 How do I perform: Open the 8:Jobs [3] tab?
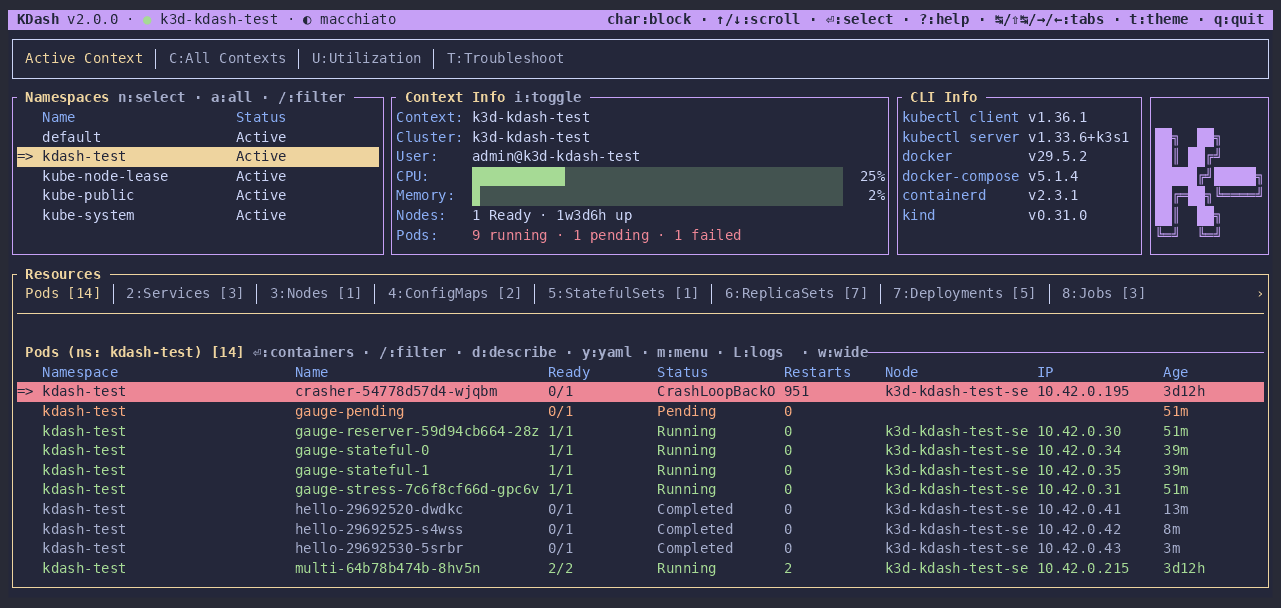(1104, 294)
